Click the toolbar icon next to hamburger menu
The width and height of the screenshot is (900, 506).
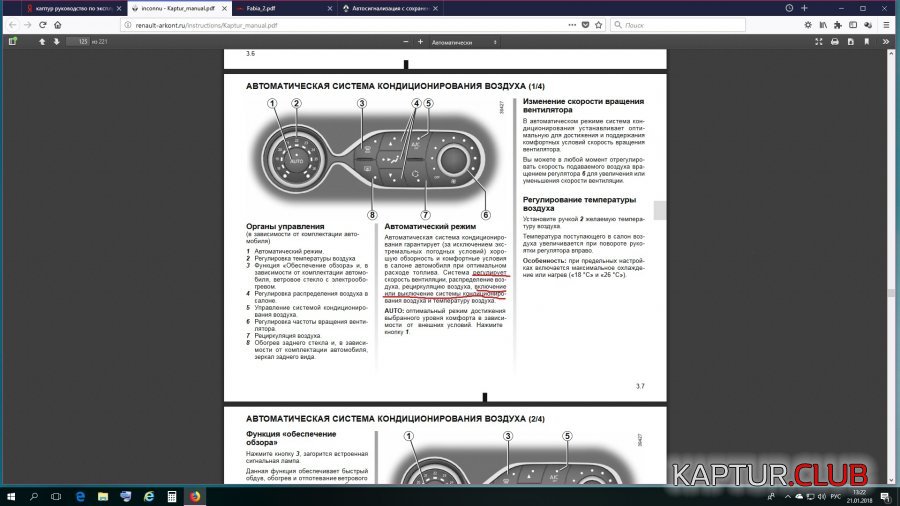868,25
